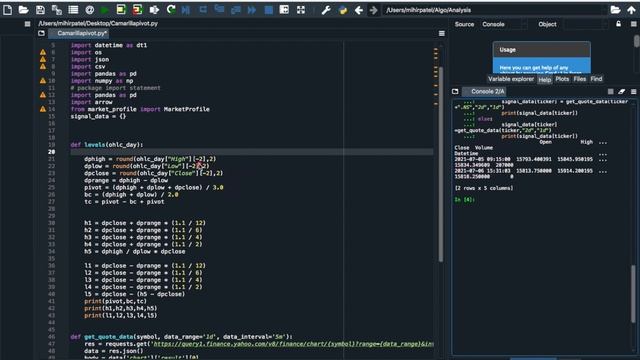The width and height of the screenshot is (640, 360).
Task: Maximize the current pane
Action: coord(284,10)
